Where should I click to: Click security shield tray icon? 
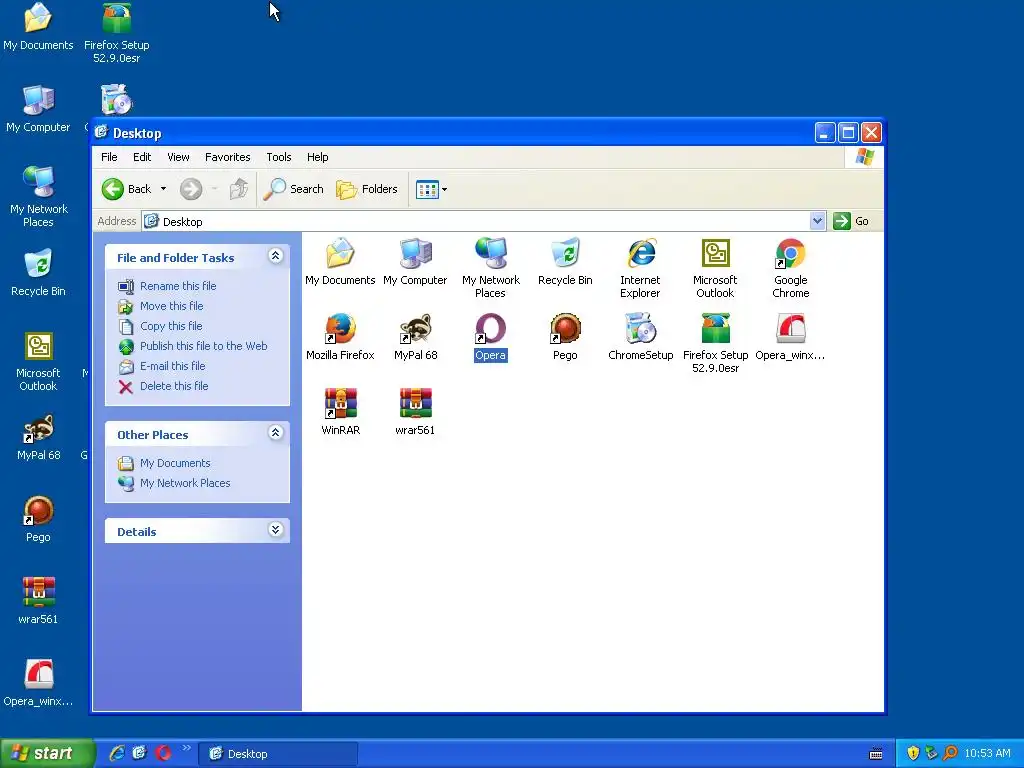click(x=913, y=754)
